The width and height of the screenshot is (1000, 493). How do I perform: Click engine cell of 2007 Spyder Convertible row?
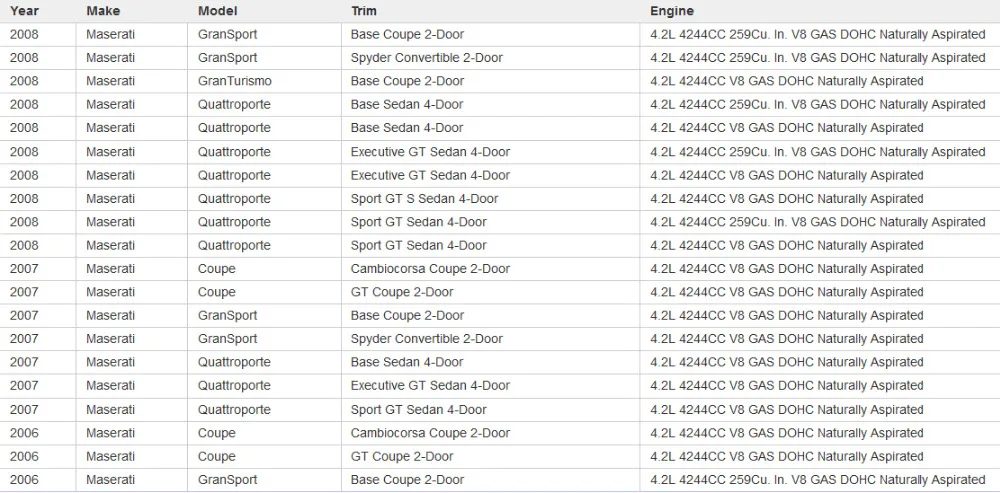786,339
